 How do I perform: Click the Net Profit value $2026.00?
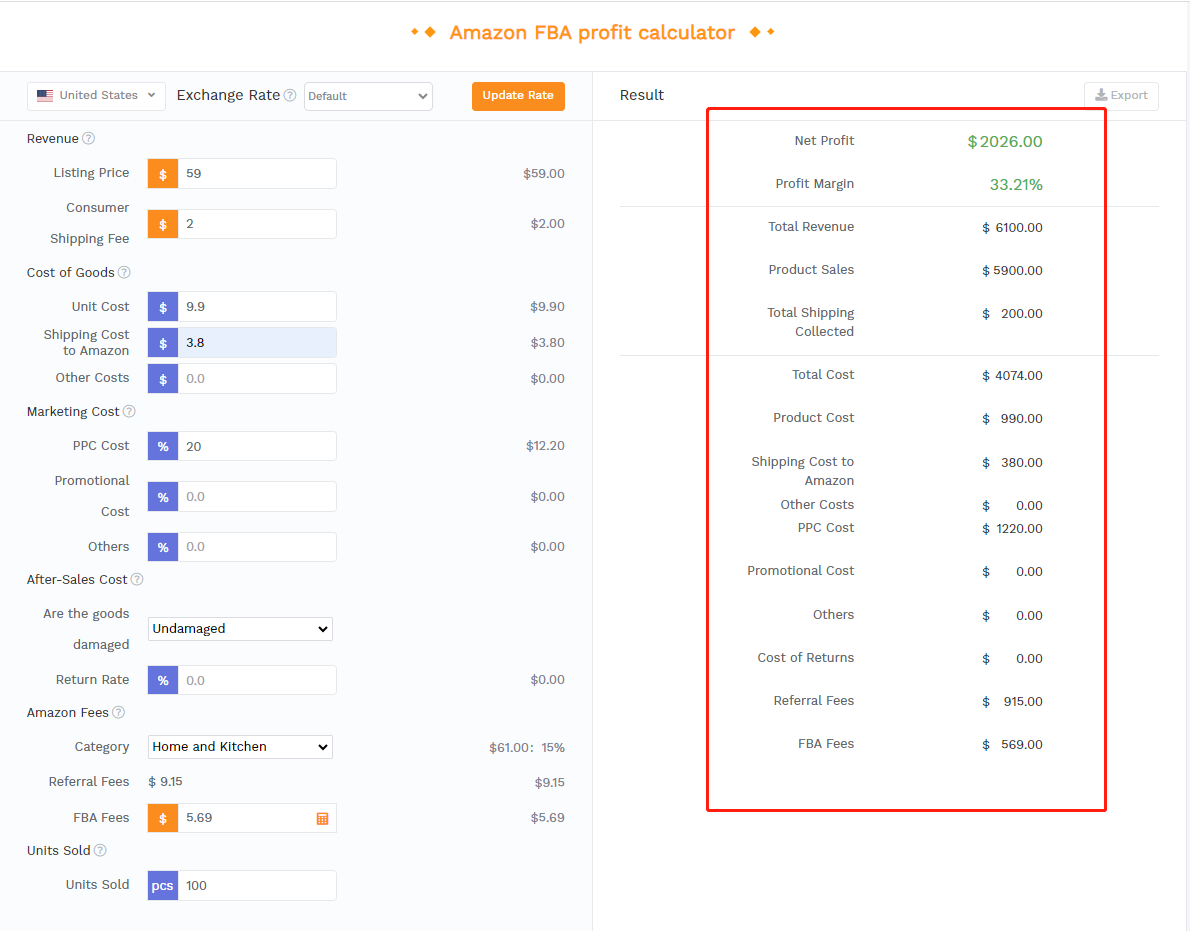click(x=1005, y=142)
